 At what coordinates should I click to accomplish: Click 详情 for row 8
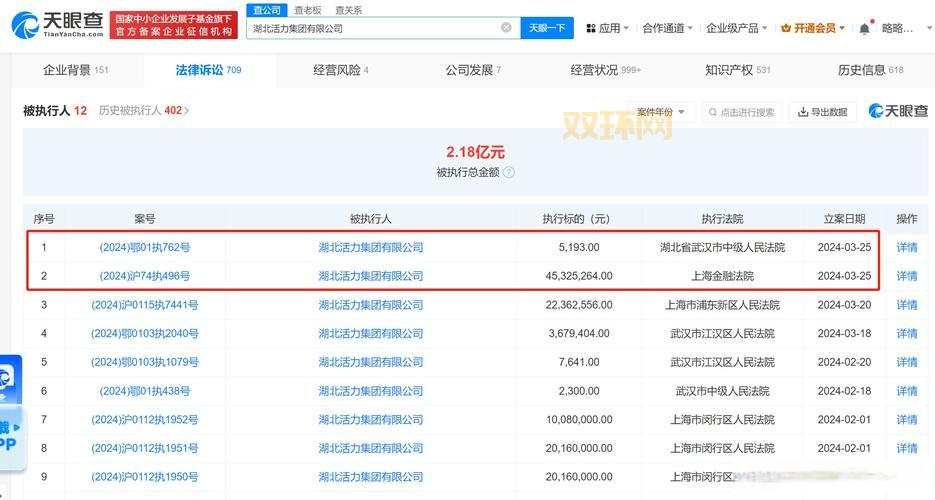(907, 448)
